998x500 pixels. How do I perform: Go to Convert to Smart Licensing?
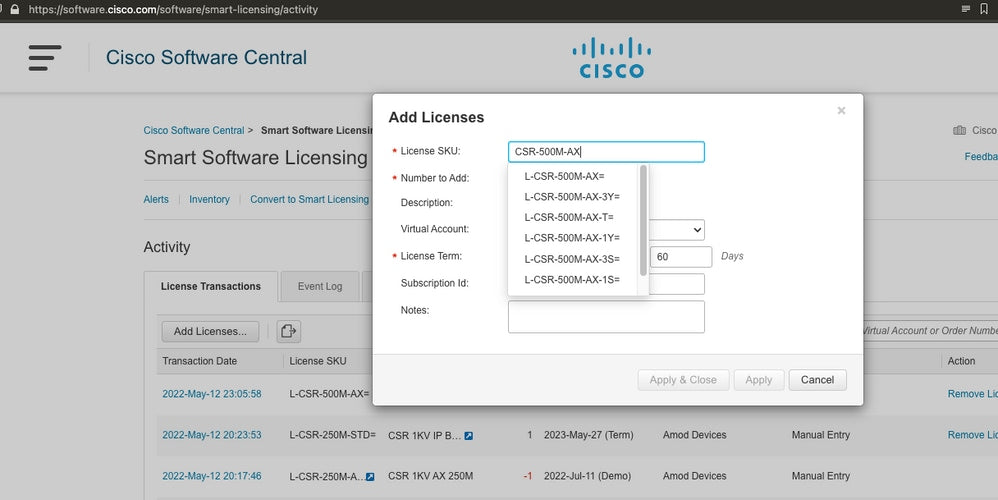(309, 199)
